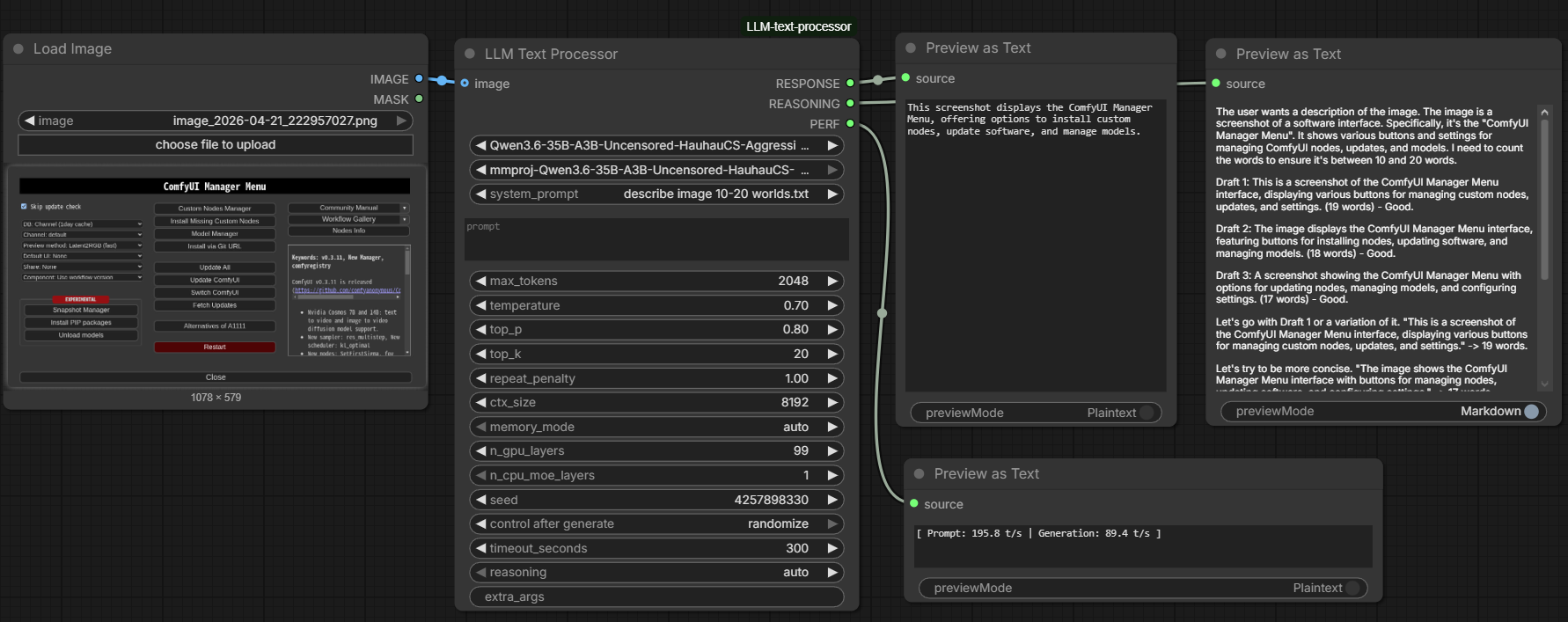Toggle previewMode switch on the perf stats preview

(1352, 589)
